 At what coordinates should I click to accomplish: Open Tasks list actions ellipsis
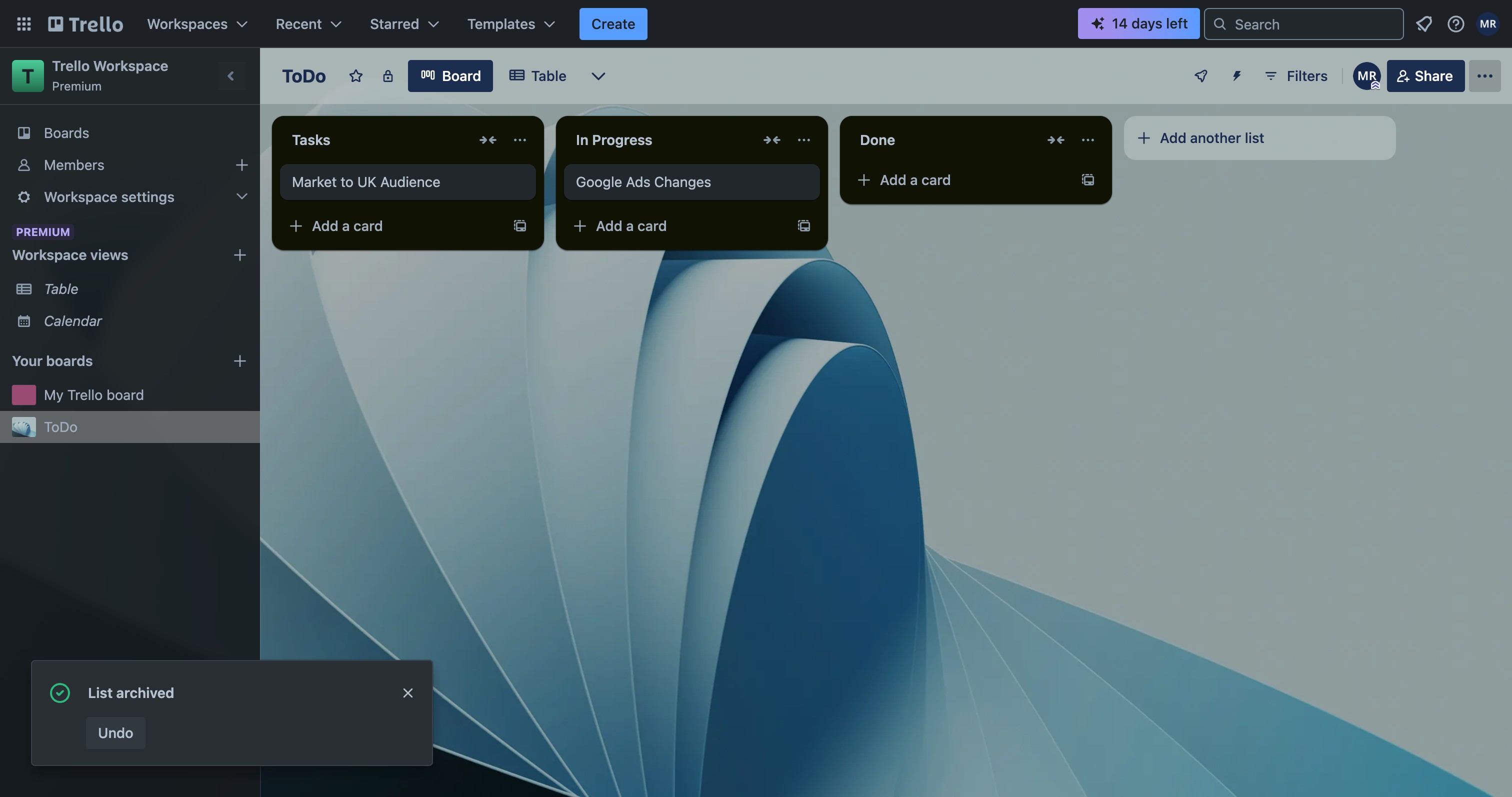[x=519, y=139]
